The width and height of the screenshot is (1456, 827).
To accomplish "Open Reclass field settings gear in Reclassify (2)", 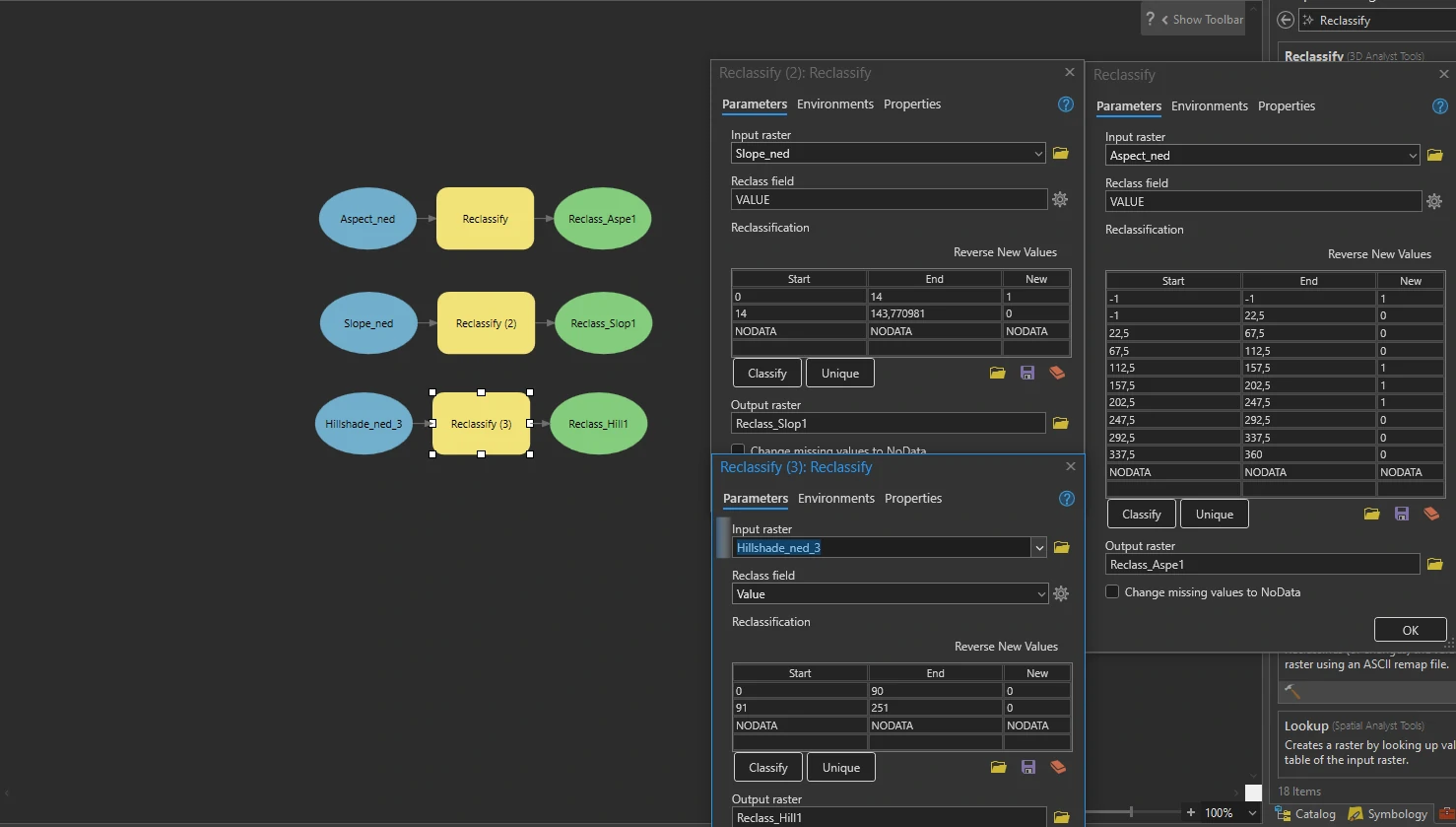I will click(x=1060, y=199).
